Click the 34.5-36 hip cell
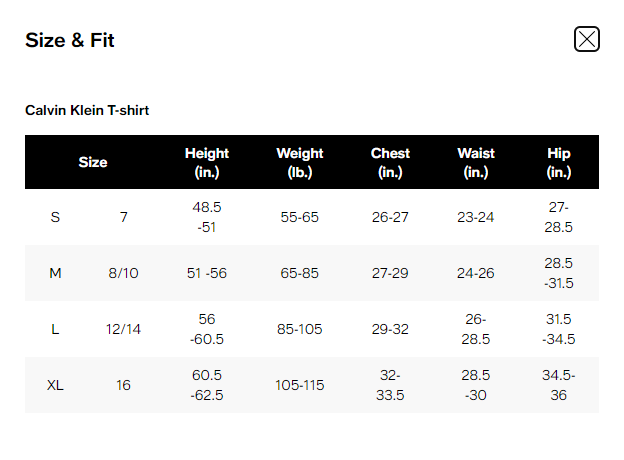Viewport: 624px width, 460px height. click(559, 385)
